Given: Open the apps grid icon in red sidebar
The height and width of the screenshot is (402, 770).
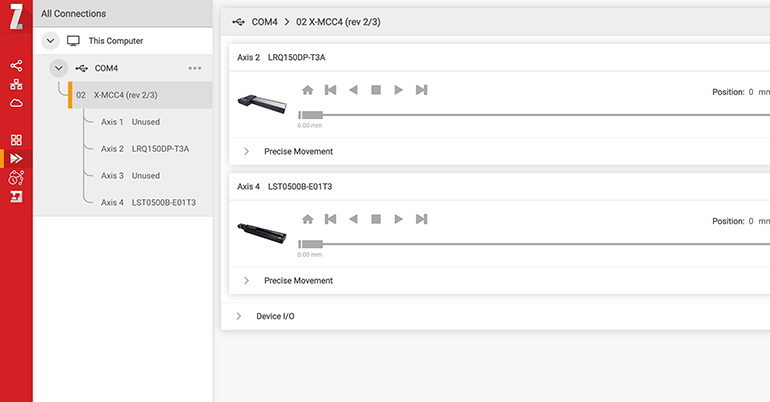Looking at the screenshot, I should pyautogui.click(x=16, y=140).
